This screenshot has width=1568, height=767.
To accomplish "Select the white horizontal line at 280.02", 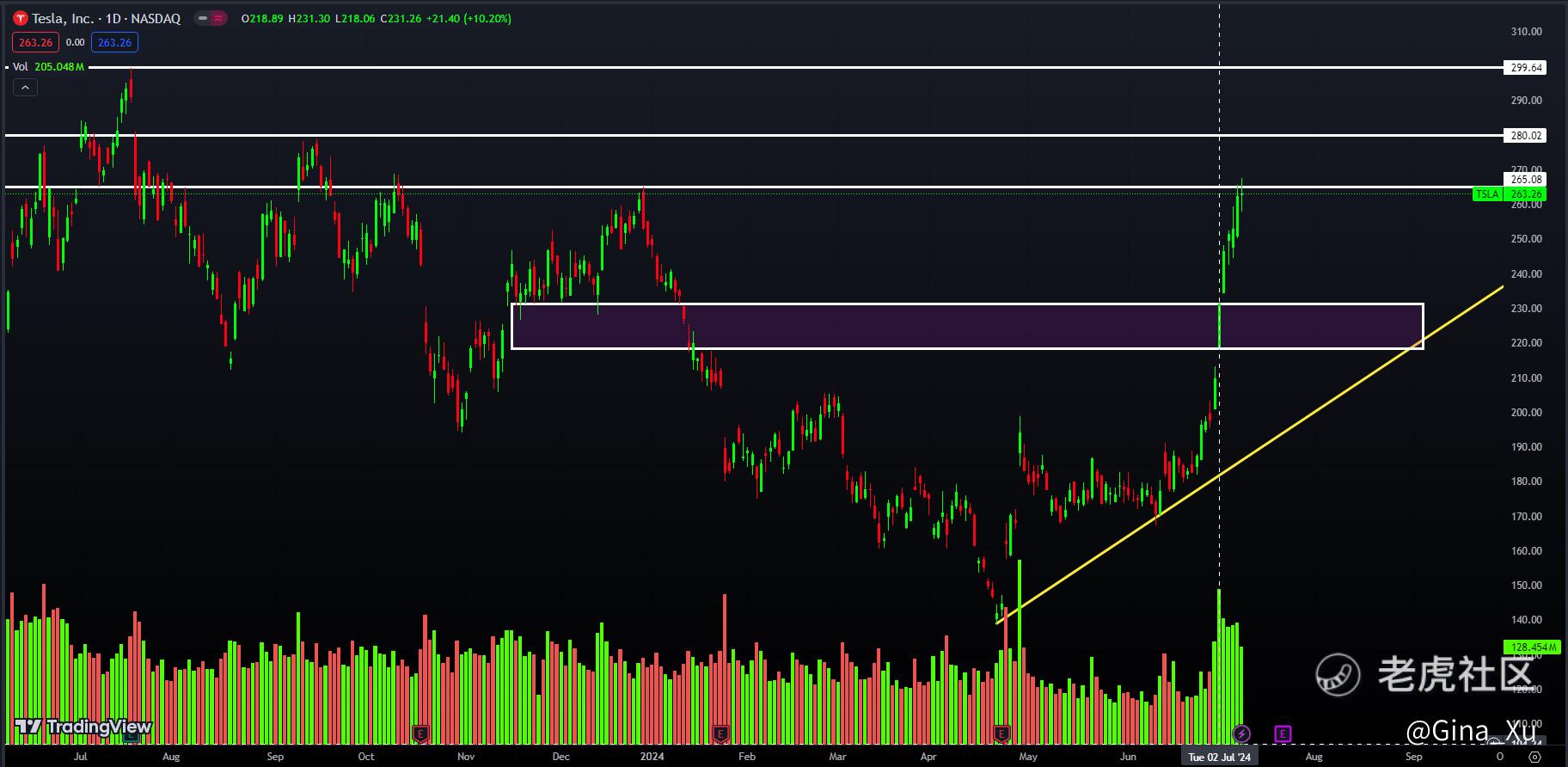I will click(753, 135).
